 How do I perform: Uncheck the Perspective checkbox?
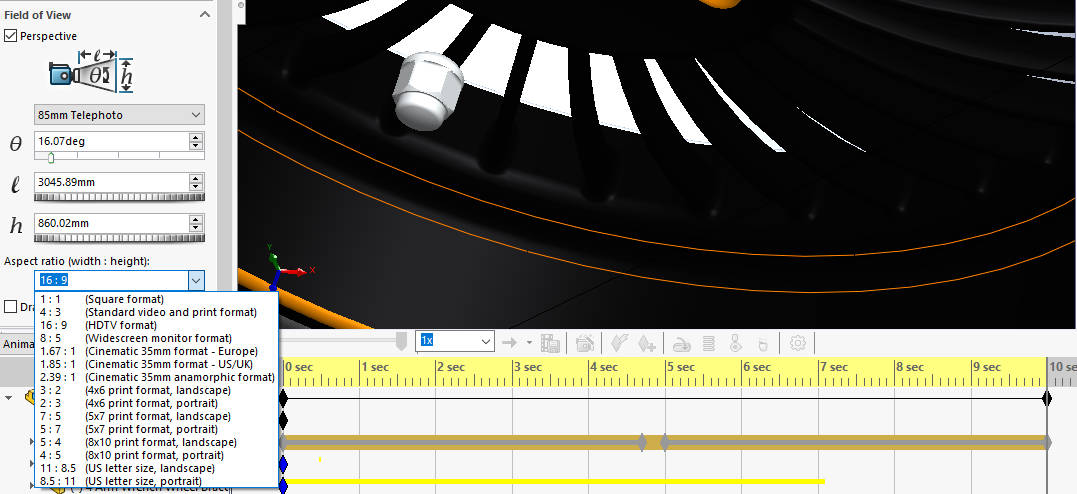coord(11,36)
